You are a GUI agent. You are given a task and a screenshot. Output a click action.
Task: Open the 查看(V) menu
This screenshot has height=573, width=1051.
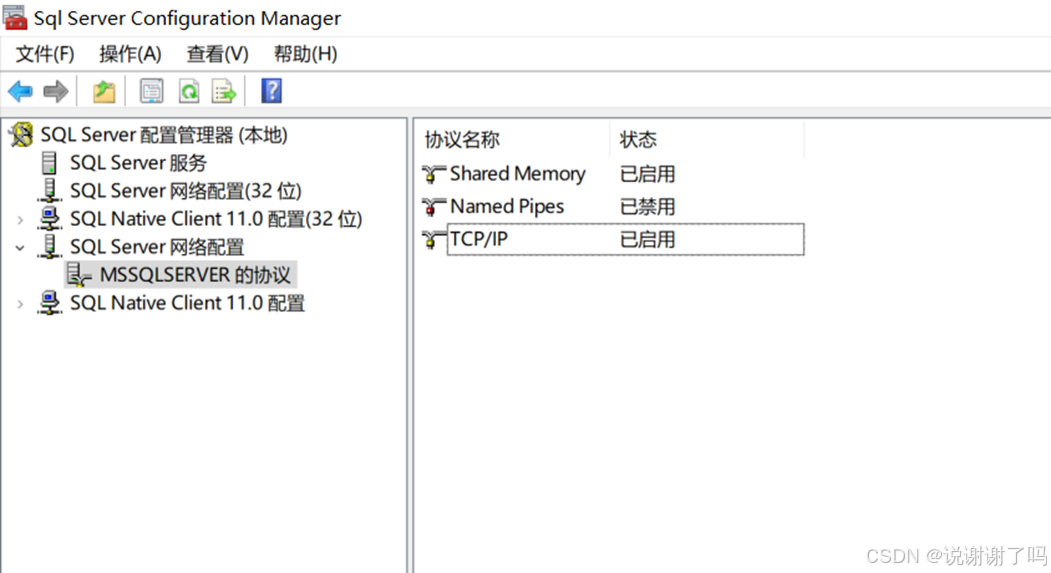(x=217, y=54)
